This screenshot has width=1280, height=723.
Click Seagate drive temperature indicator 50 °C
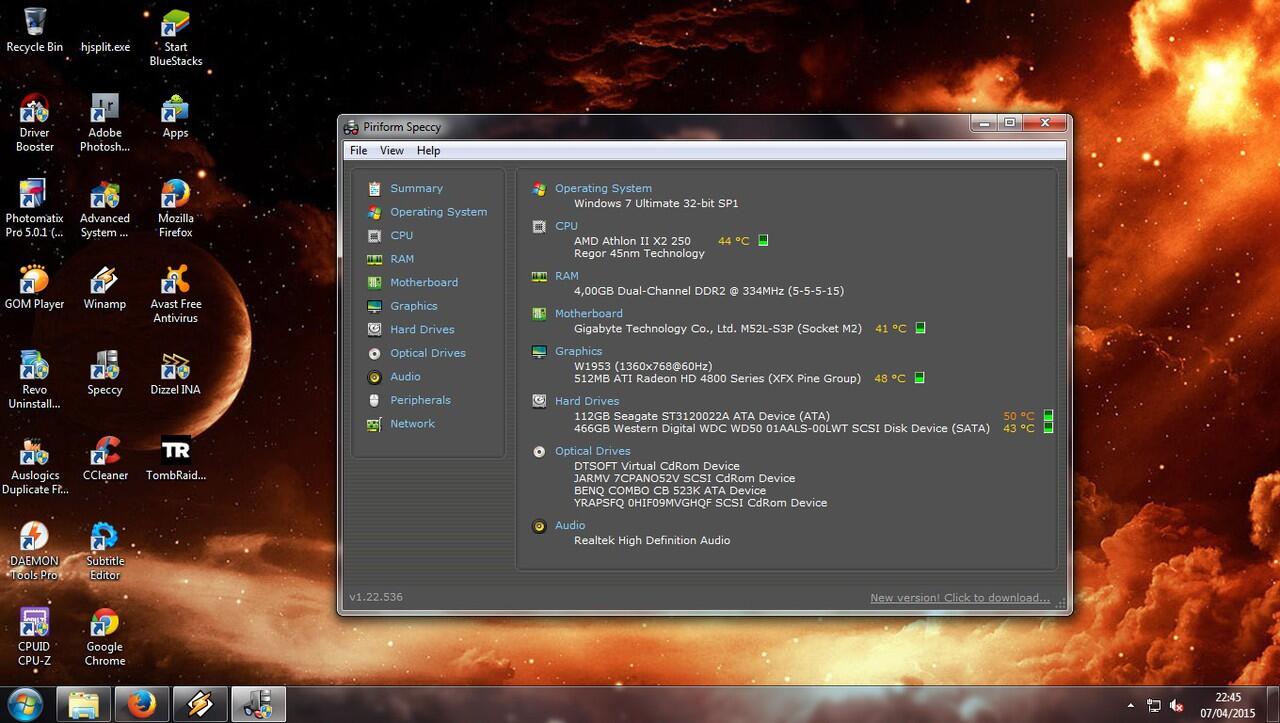pyautogui.click(x=1048, y=416)
